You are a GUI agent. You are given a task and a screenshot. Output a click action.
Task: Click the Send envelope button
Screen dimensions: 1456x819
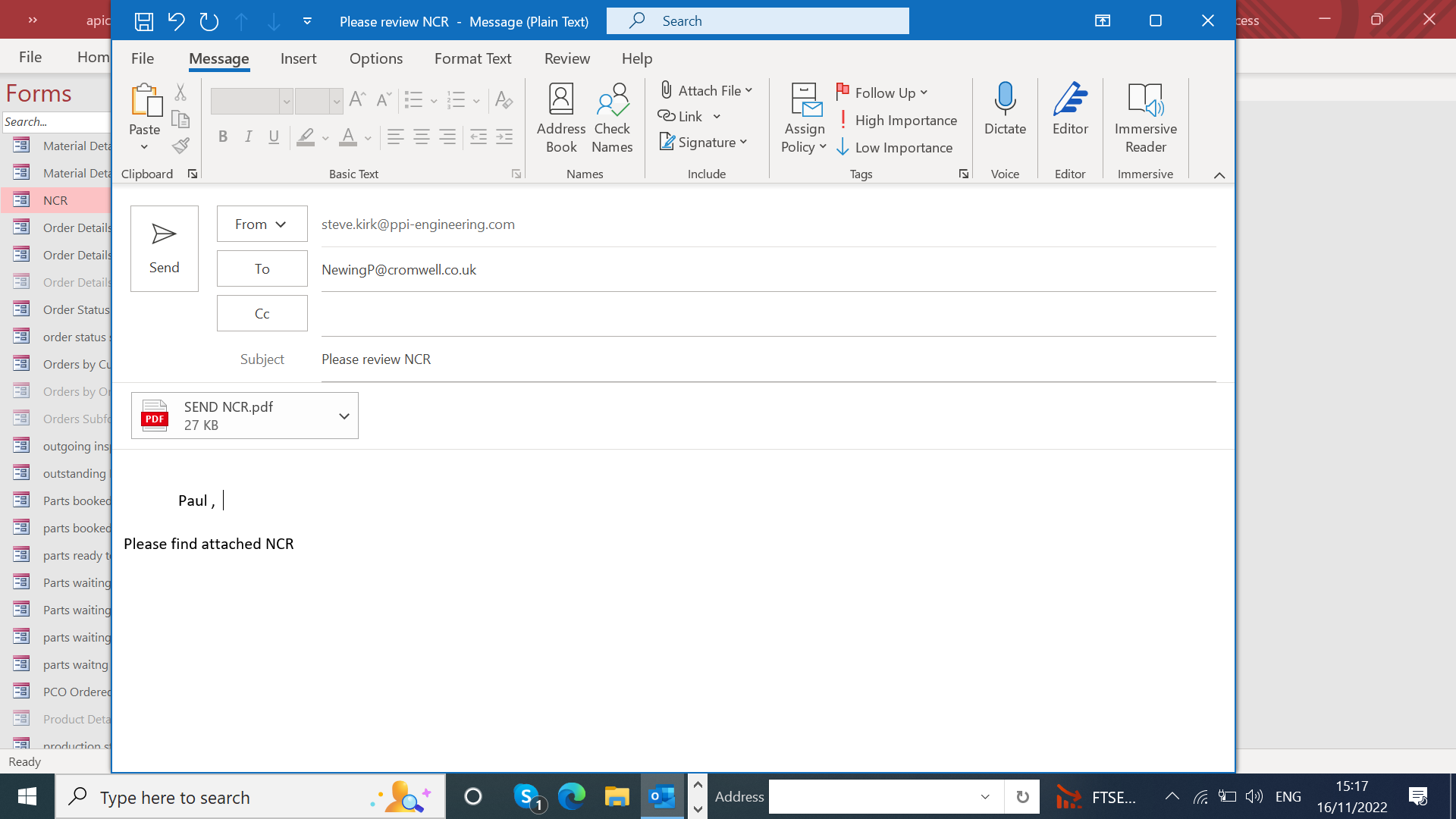(x=165, y=249)
